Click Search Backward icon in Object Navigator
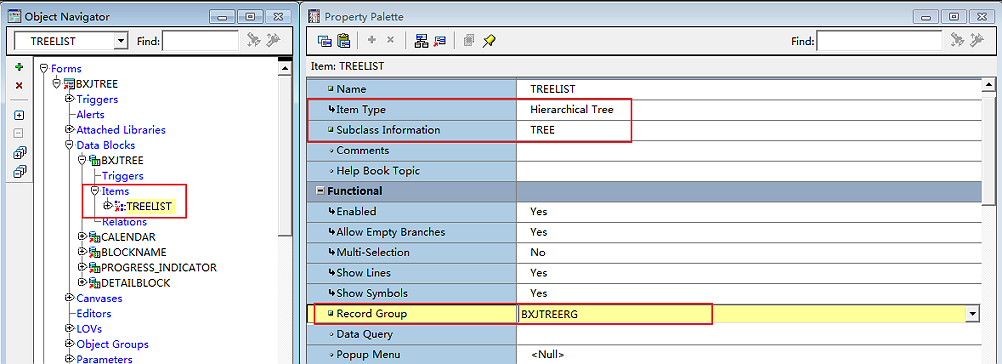The image size is (1002, 364). 274,41
